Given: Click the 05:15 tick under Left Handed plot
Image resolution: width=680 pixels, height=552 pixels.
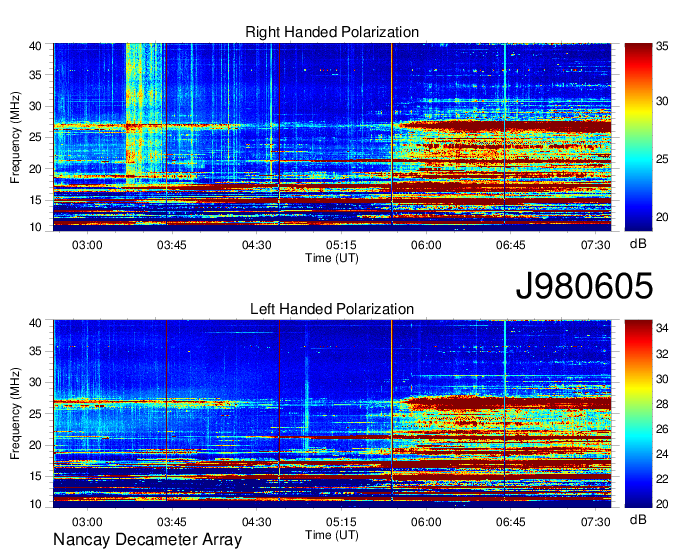Looking at the screenshot, I should click(341, 522).
